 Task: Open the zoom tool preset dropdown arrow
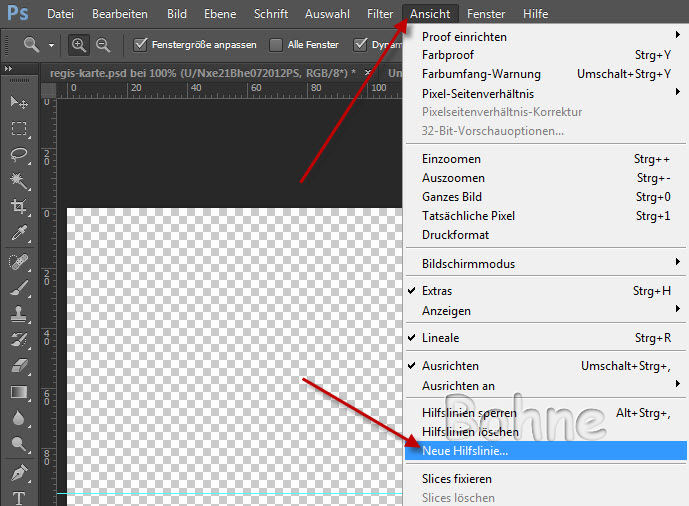tap(51, 46)
